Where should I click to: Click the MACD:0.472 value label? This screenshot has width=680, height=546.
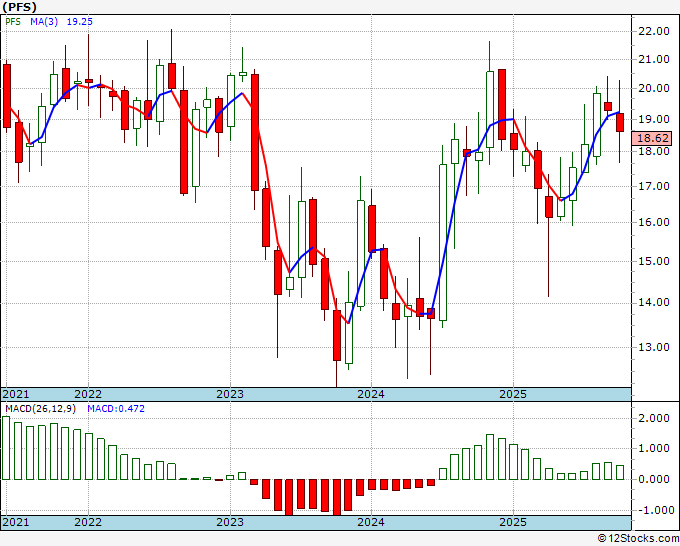(x=116, y=409)
